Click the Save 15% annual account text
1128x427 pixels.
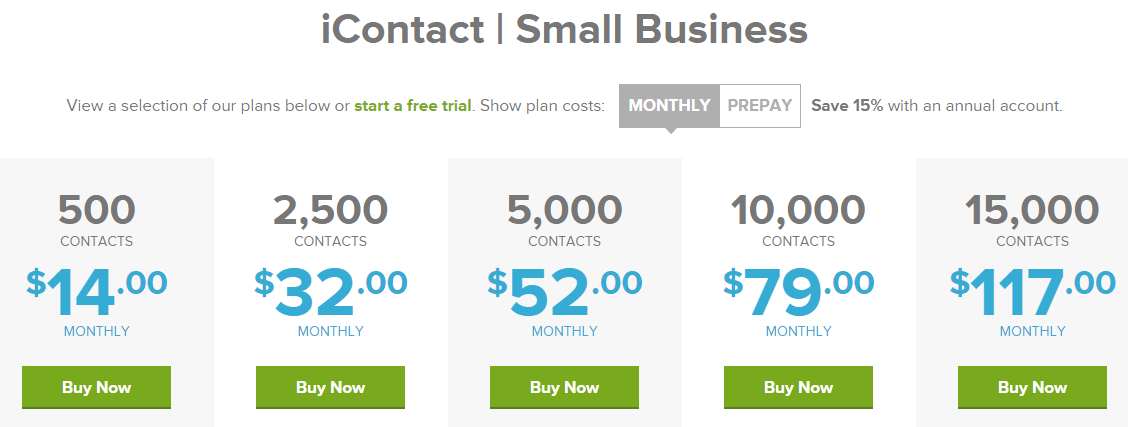[937, 106]
